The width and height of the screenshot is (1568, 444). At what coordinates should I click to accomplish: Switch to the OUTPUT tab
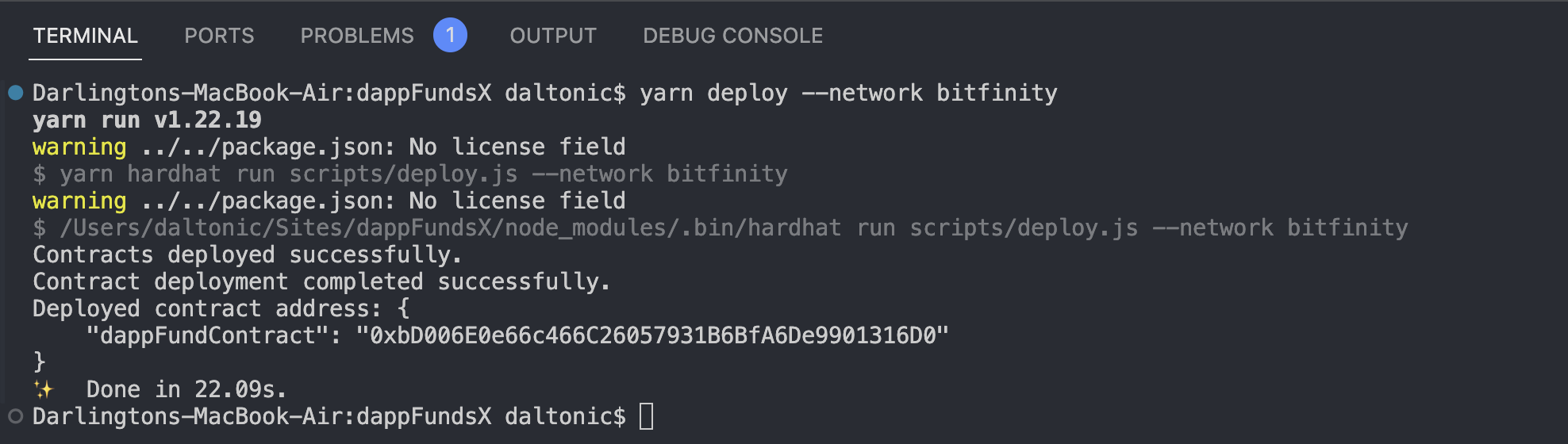pyautogui.click(x=553, y=36)
